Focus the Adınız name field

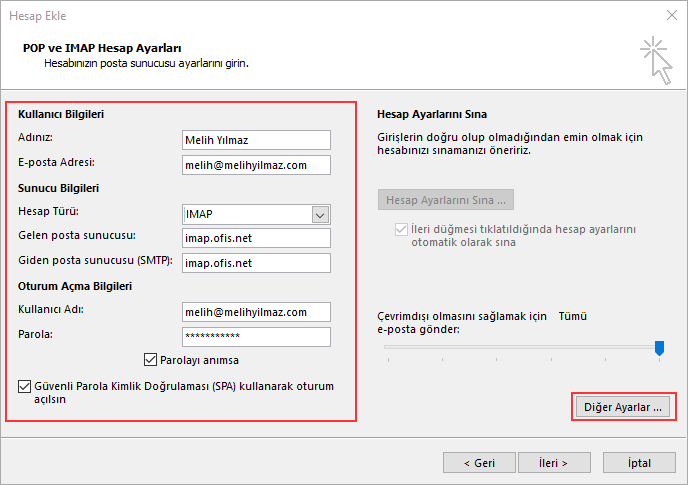(256, 140)
